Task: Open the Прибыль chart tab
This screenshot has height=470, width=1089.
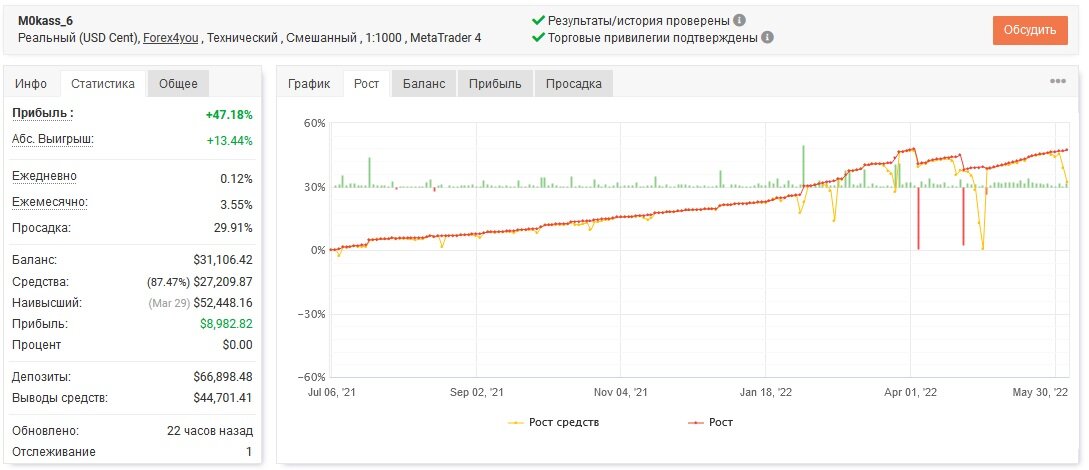Action: coord(494,84)
